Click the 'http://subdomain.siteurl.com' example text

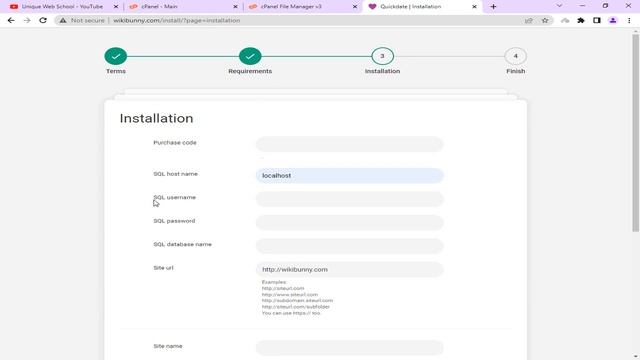tap(297, 300)
